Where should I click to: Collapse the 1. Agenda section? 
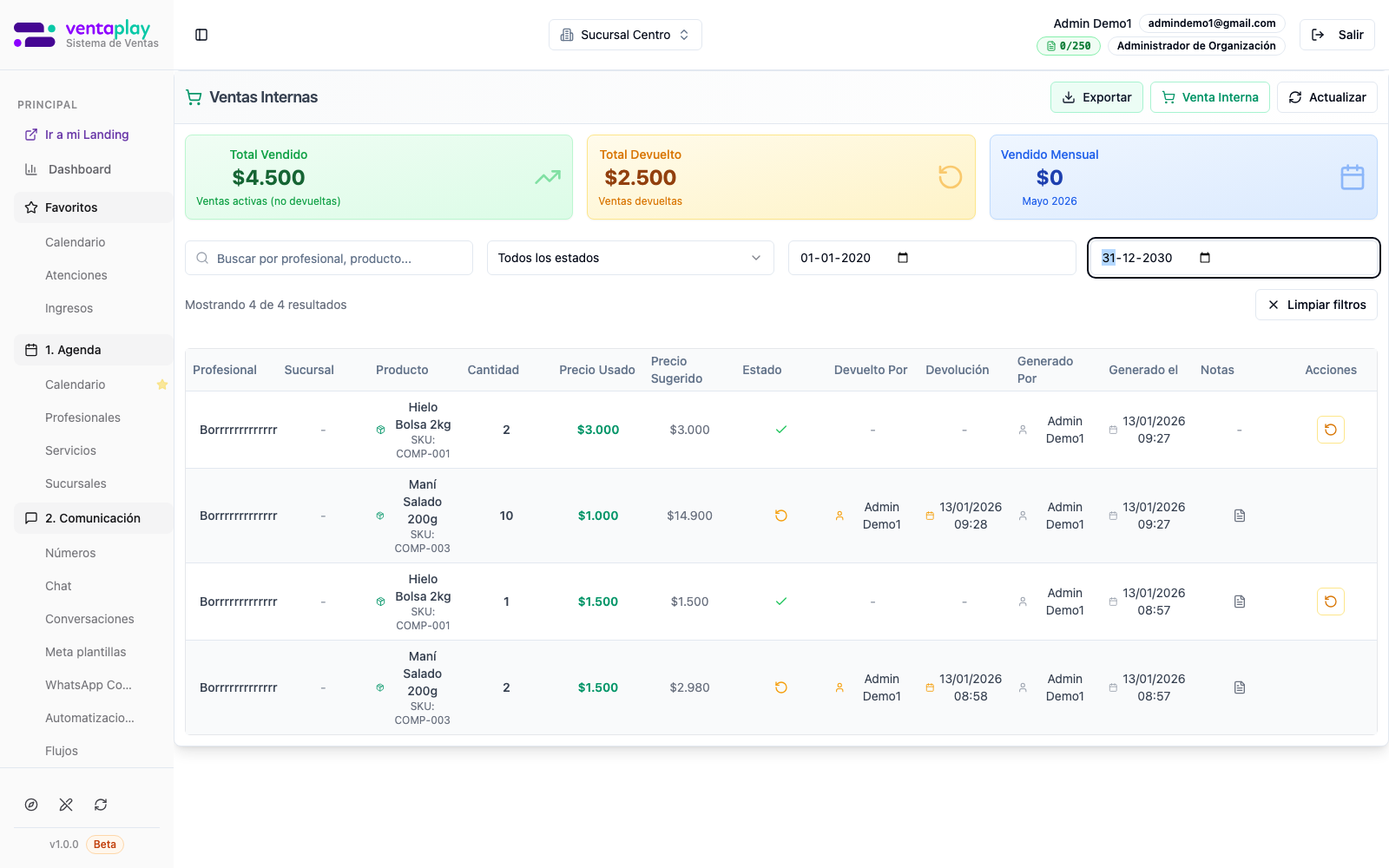[x=94, y=350]
